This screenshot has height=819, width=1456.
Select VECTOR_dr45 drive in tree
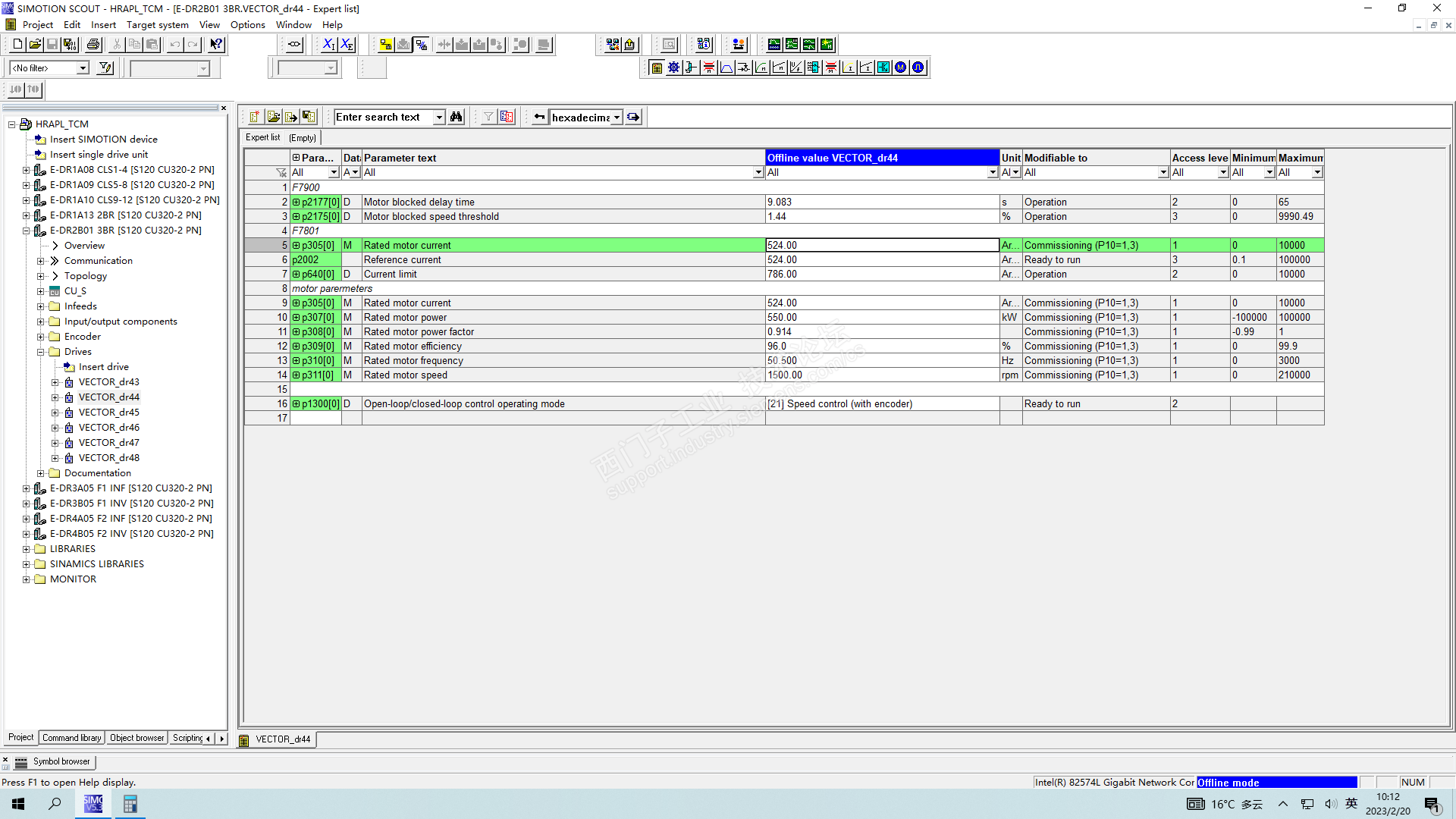(x=108, y=413)
